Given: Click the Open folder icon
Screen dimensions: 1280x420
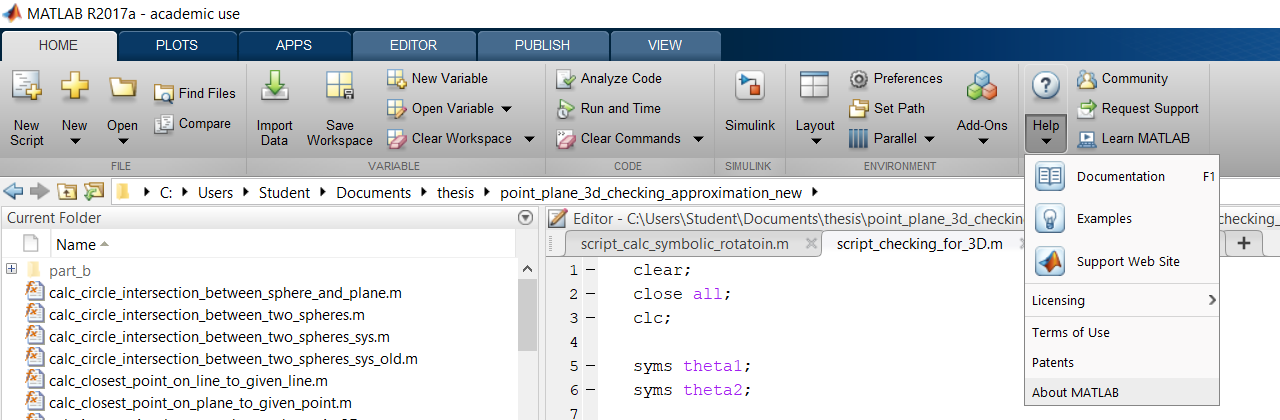Looking at the screenshot, I should (122, 88).
